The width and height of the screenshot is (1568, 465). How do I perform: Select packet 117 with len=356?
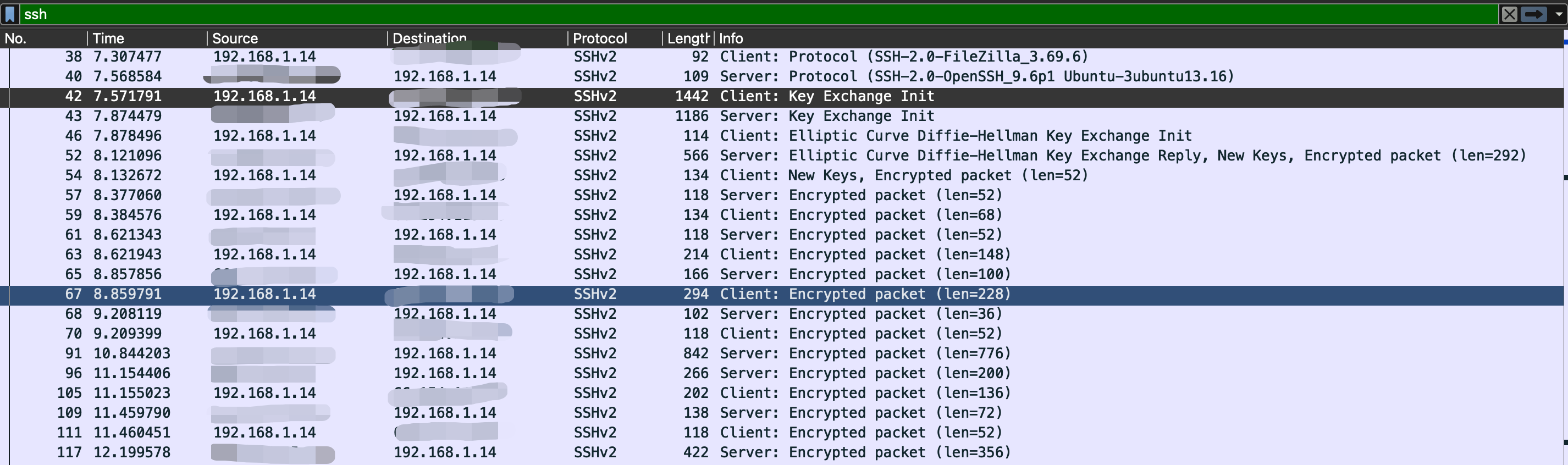[782, 453]
